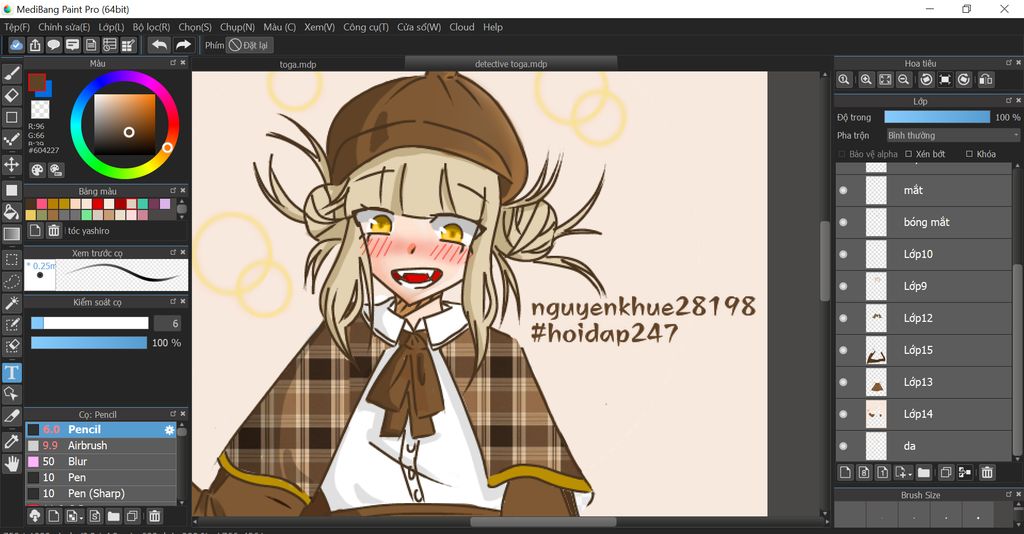Create new blank layer in layer panel
The image size is (1024, 534).
[x=845, y=472]
